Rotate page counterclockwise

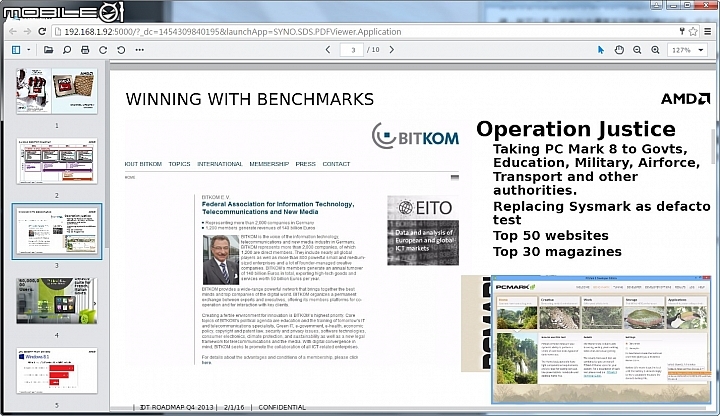121,50
